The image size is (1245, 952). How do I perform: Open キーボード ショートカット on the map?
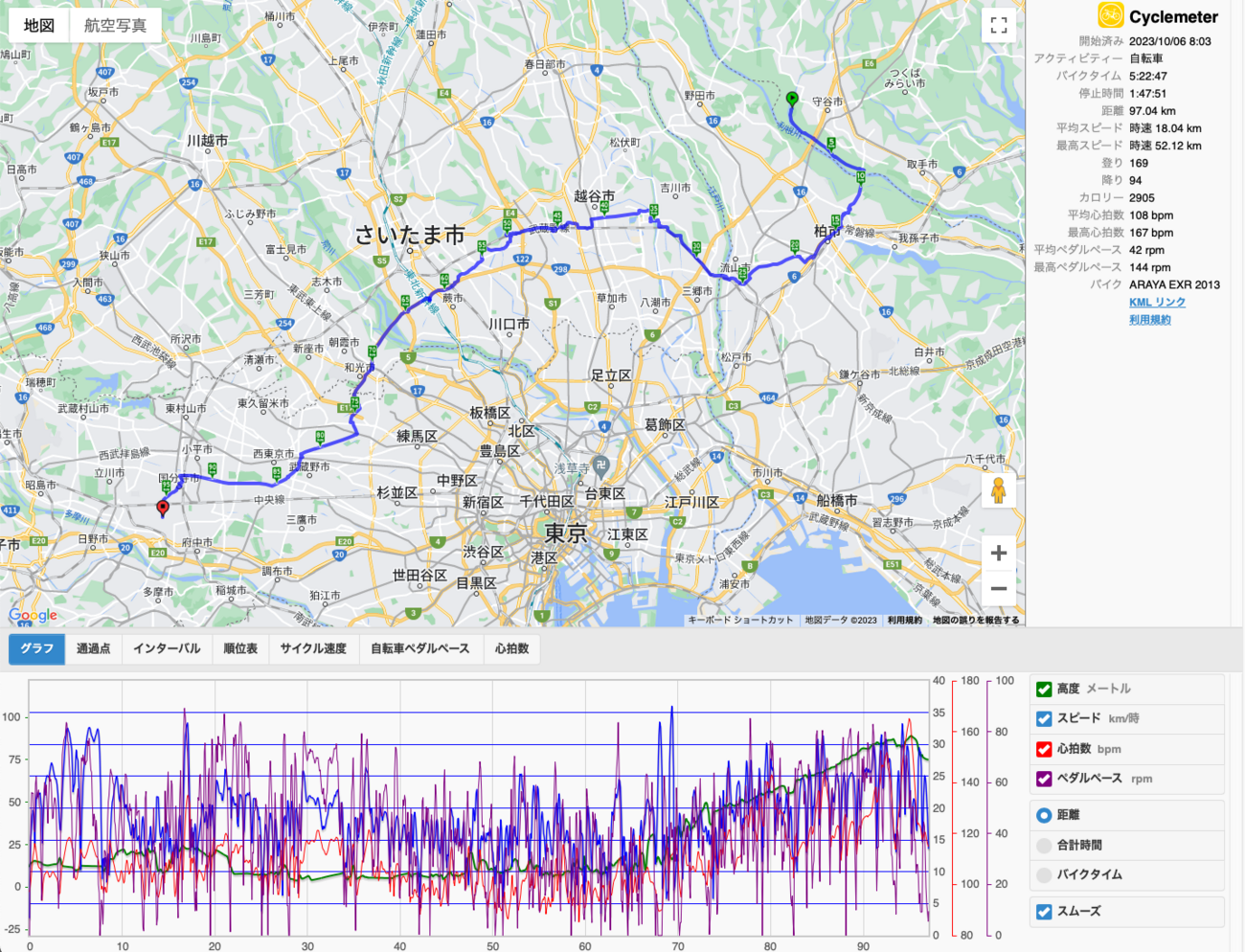(x=741, y=620)
